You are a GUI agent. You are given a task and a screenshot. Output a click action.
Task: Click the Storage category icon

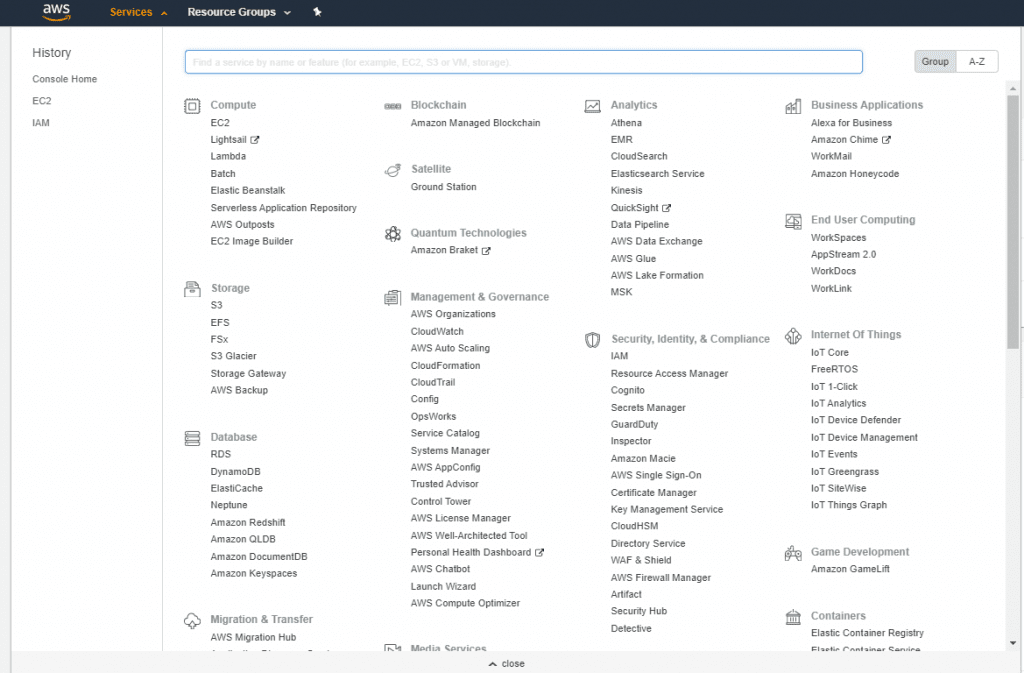192,289
